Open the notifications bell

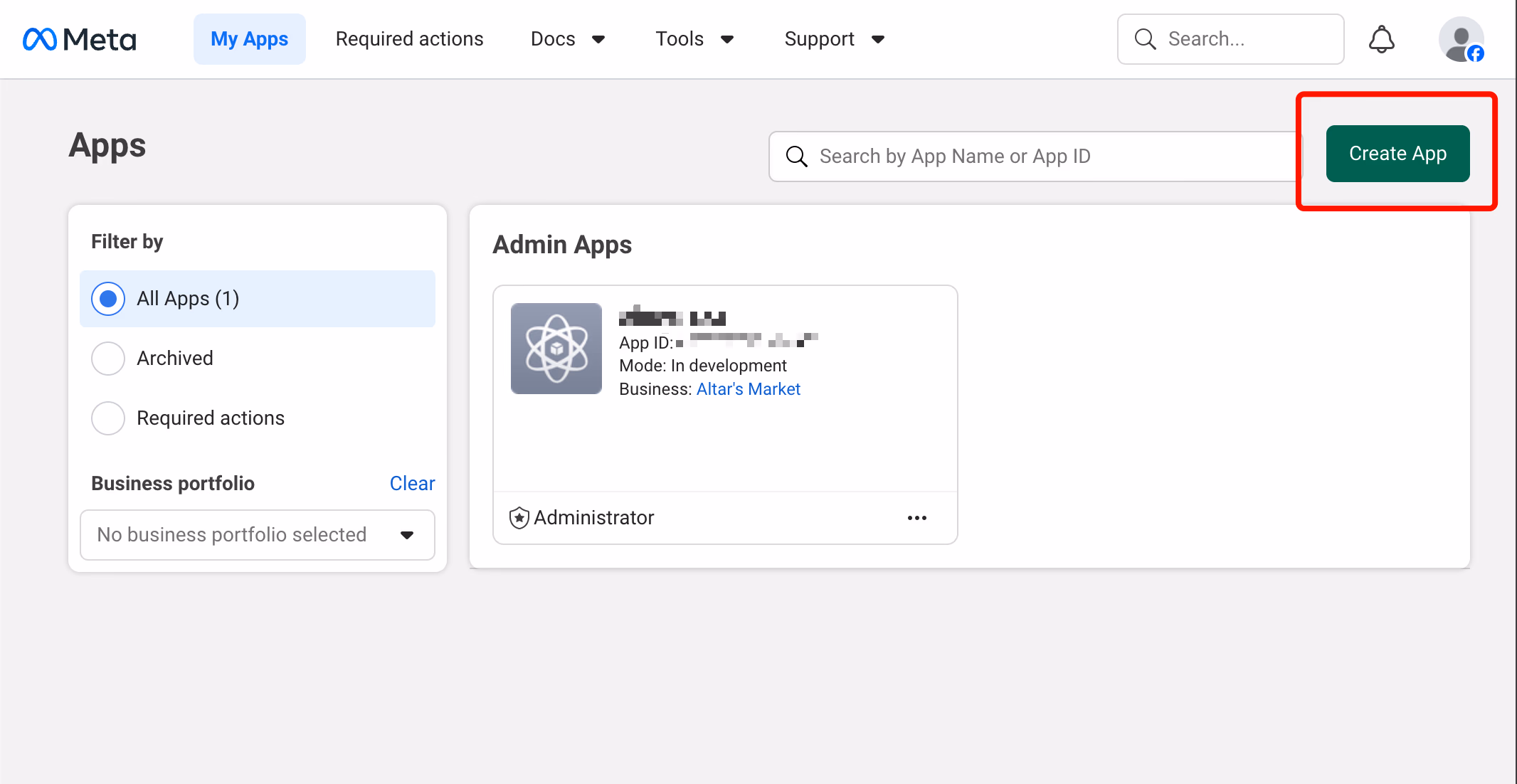click(1381, 39)
